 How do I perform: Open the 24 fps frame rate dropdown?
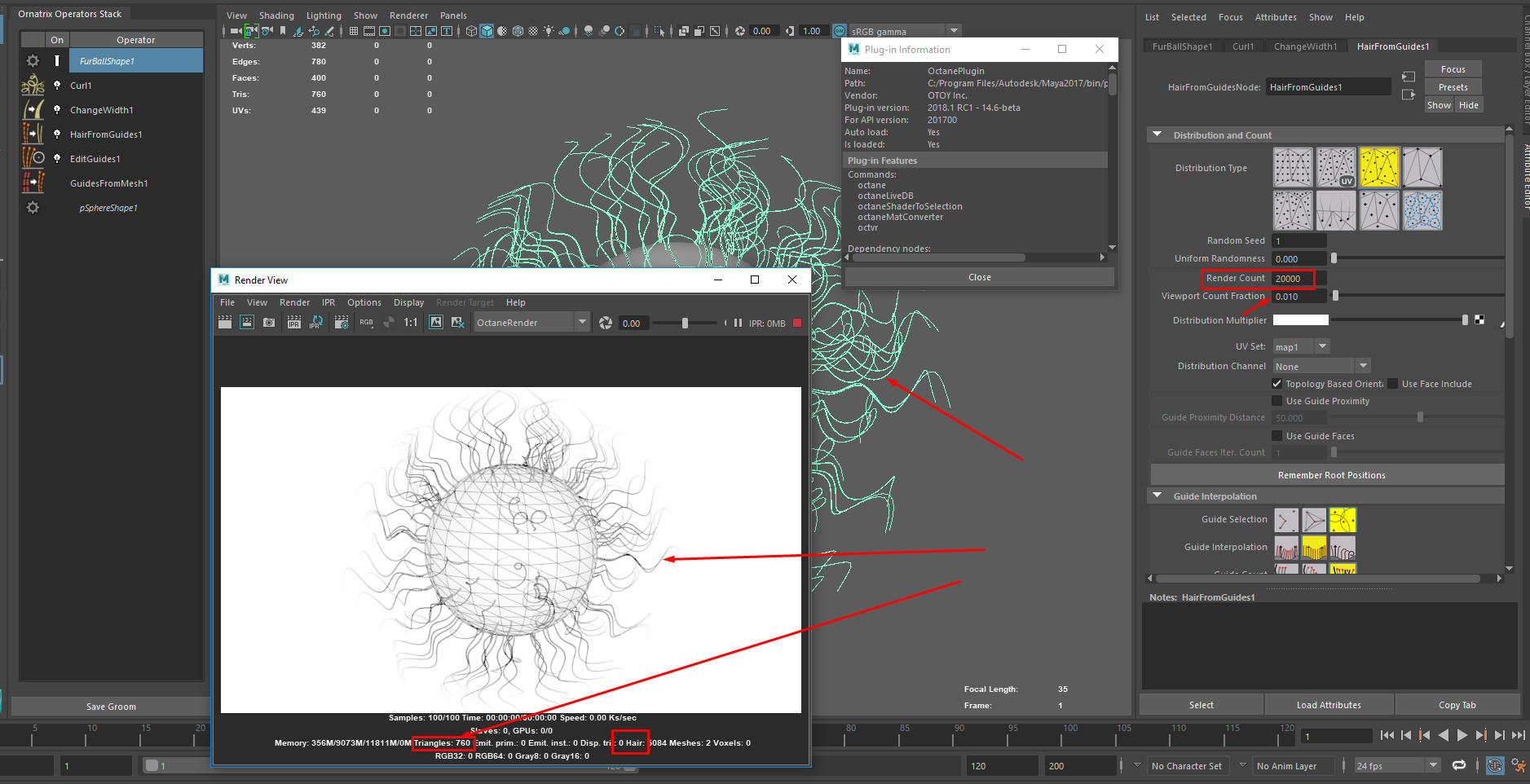pos(1433,765)
